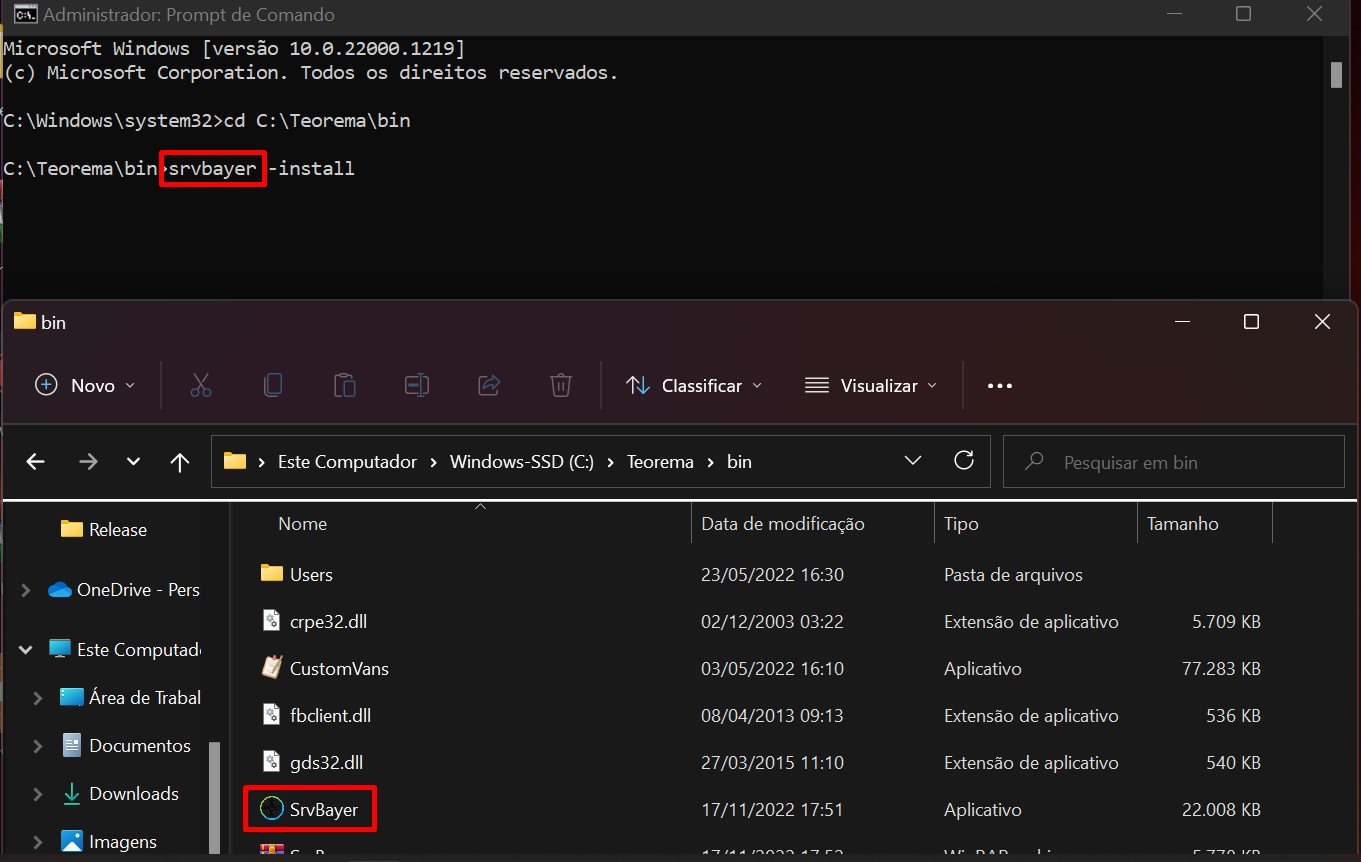Click the fbclient.dll file icon
The width and height of the screenshot is (1361, 862).
(271, 715)
